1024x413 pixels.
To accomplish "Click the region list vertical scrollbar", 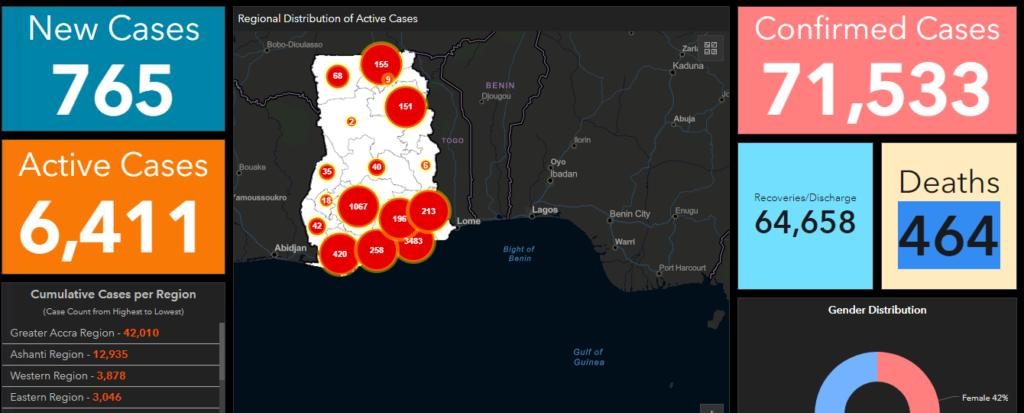I will (x=221, y=370).
